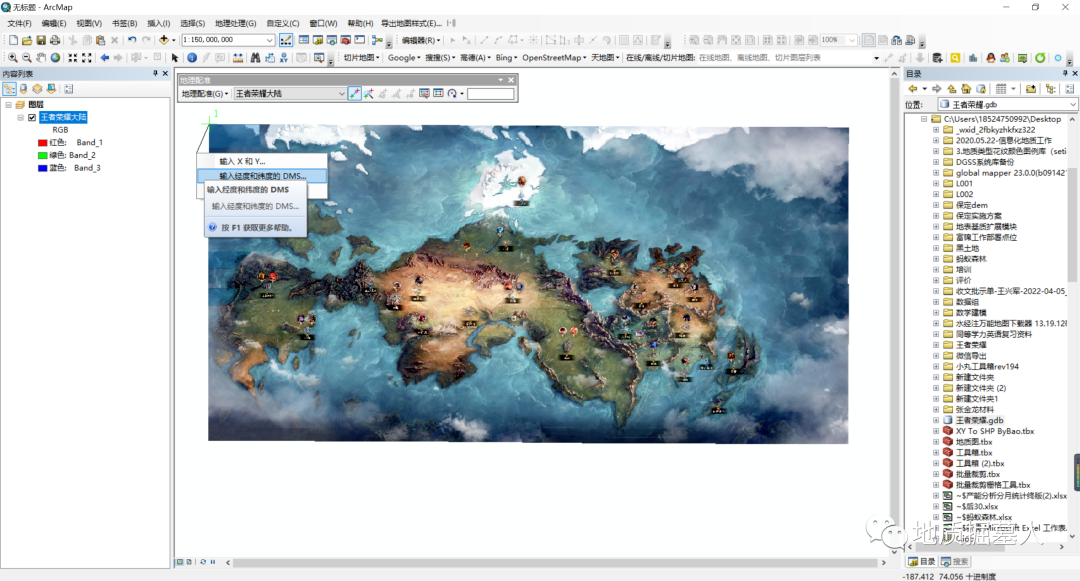Choose the Select Elements arrow tool

[x=175, y=58]
